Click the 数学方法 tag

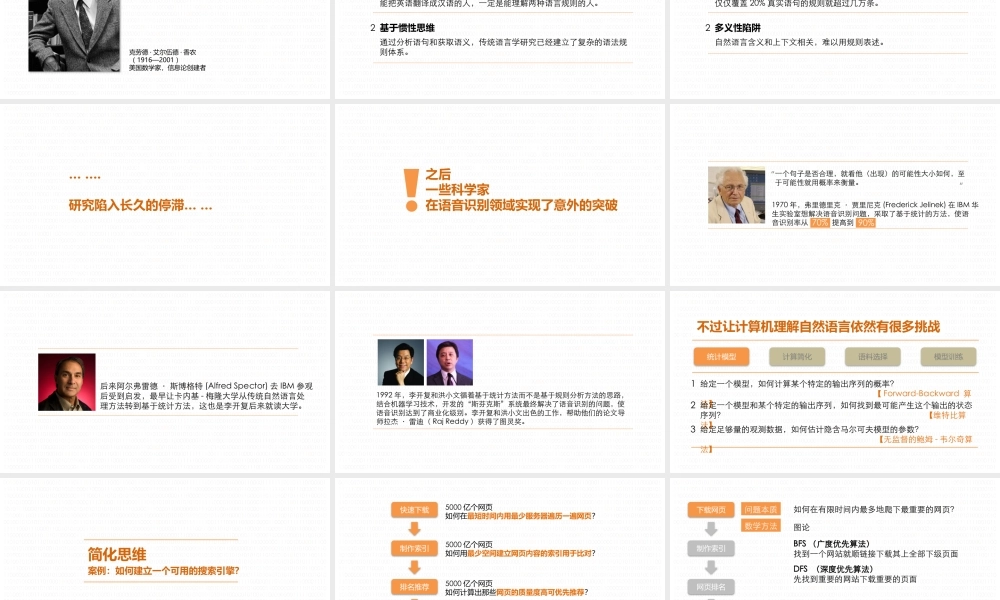click(762, 524)
